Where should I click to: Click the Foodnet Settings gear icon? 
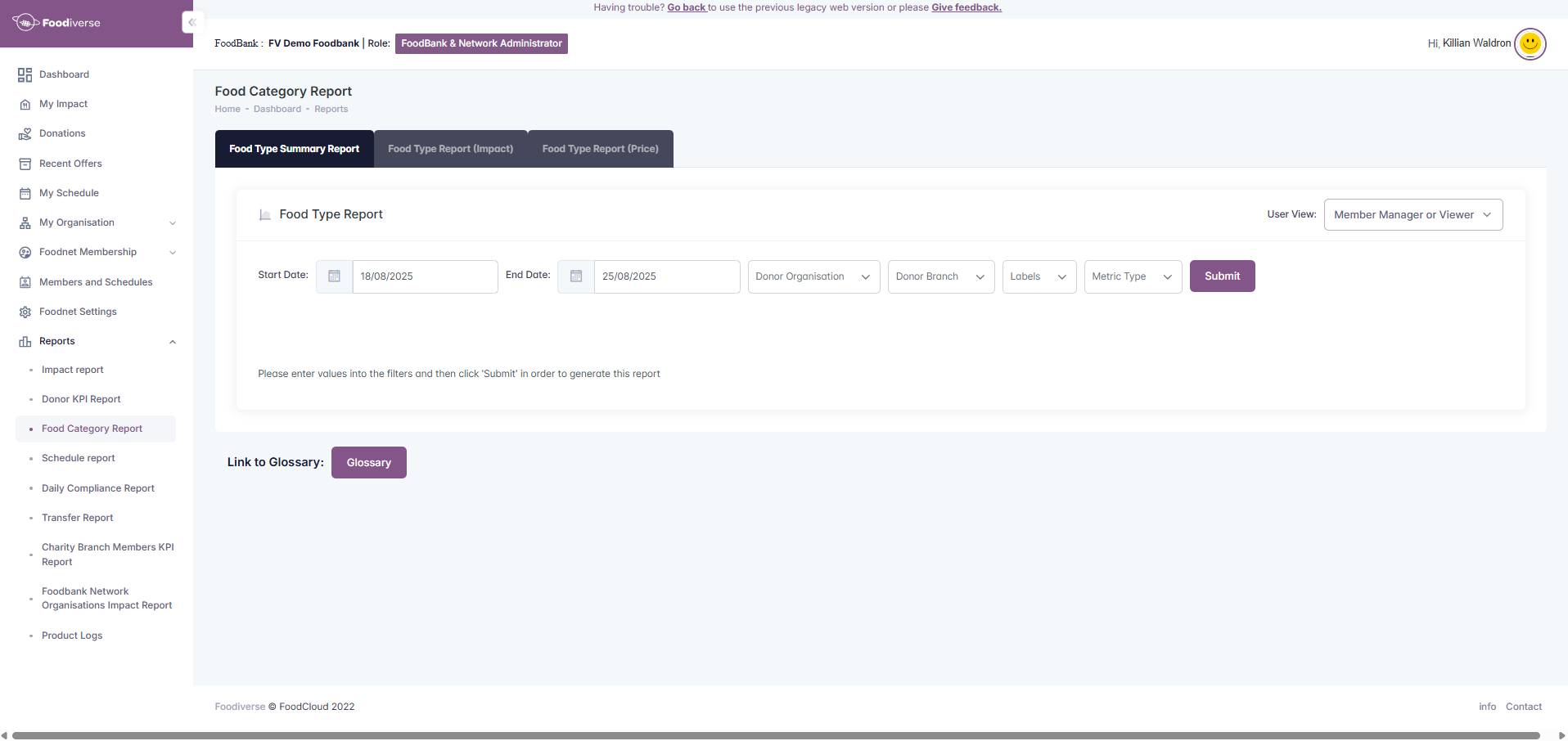(25, 312)
